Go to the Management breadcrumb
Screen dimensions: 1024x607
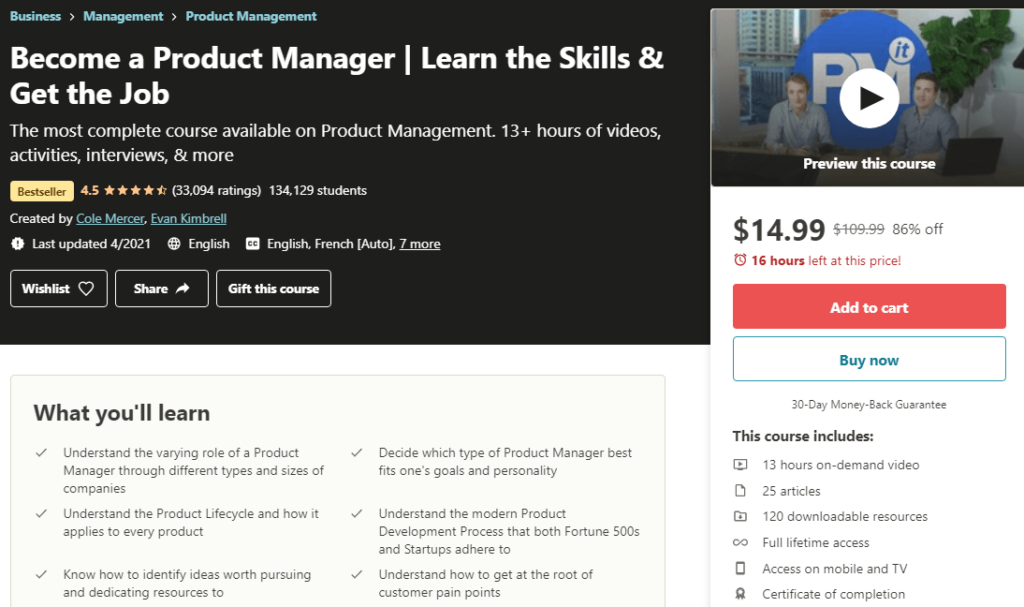tap(123, 16)
